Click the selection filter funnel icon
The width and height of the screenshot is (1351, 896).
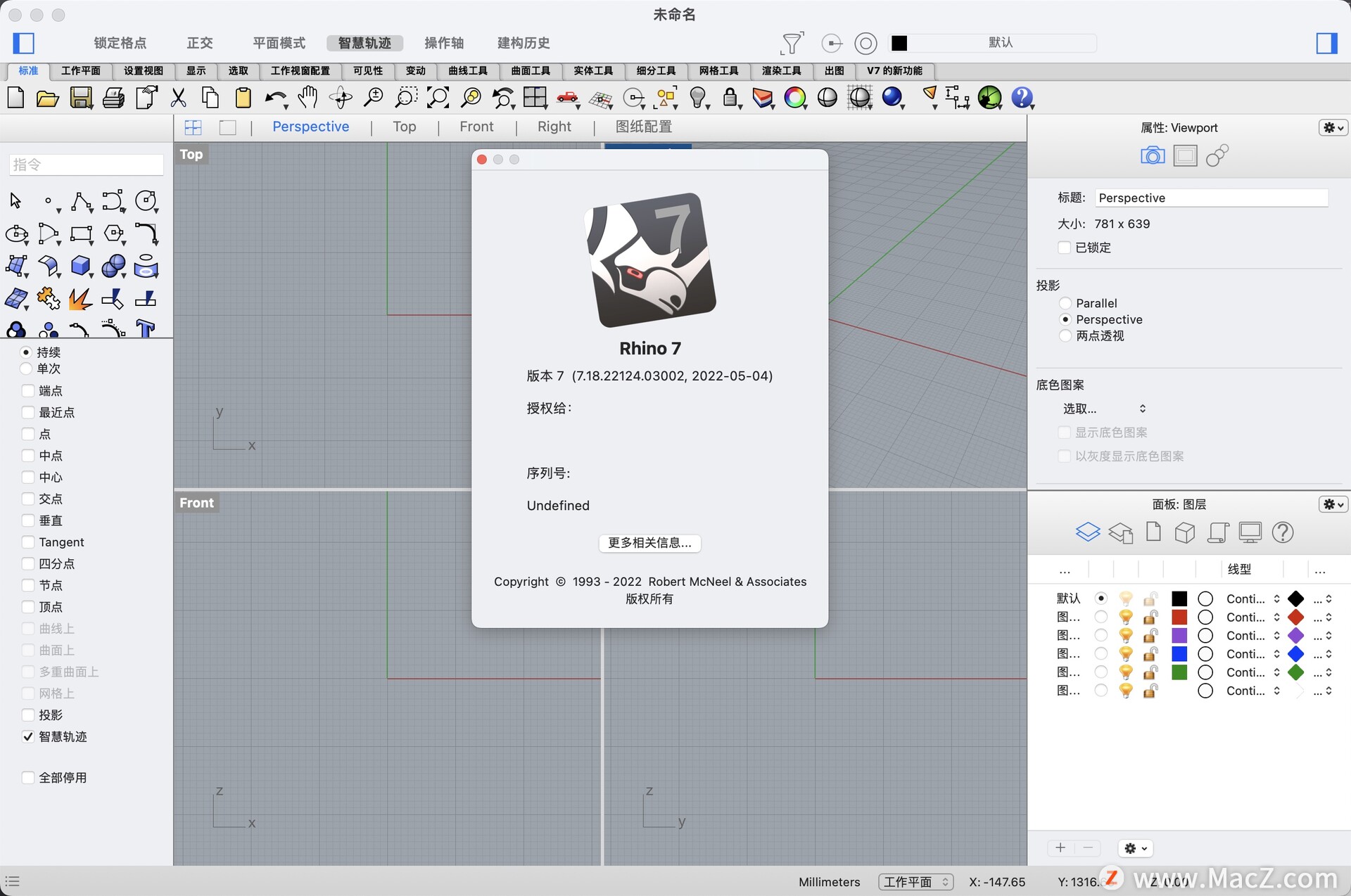792,43
